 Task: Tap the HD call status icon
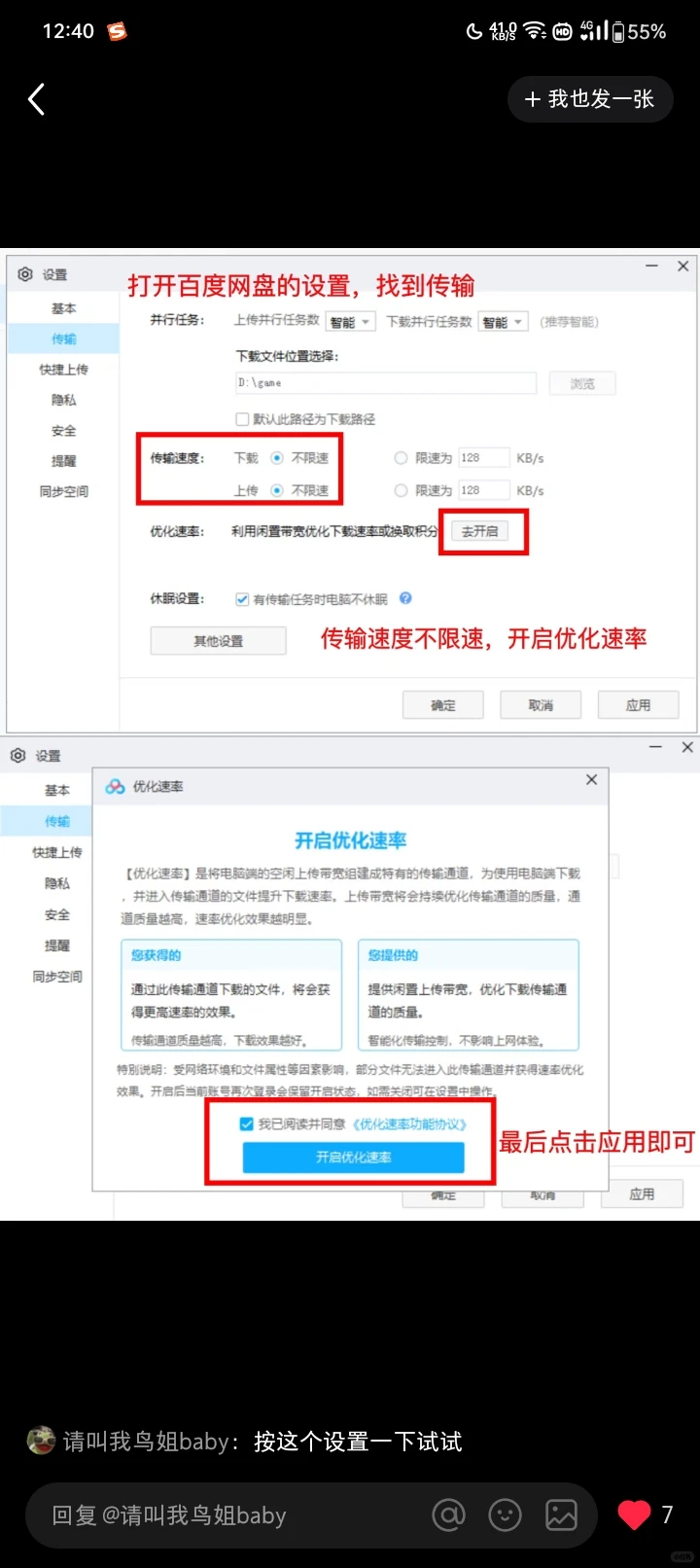(562, 32)
